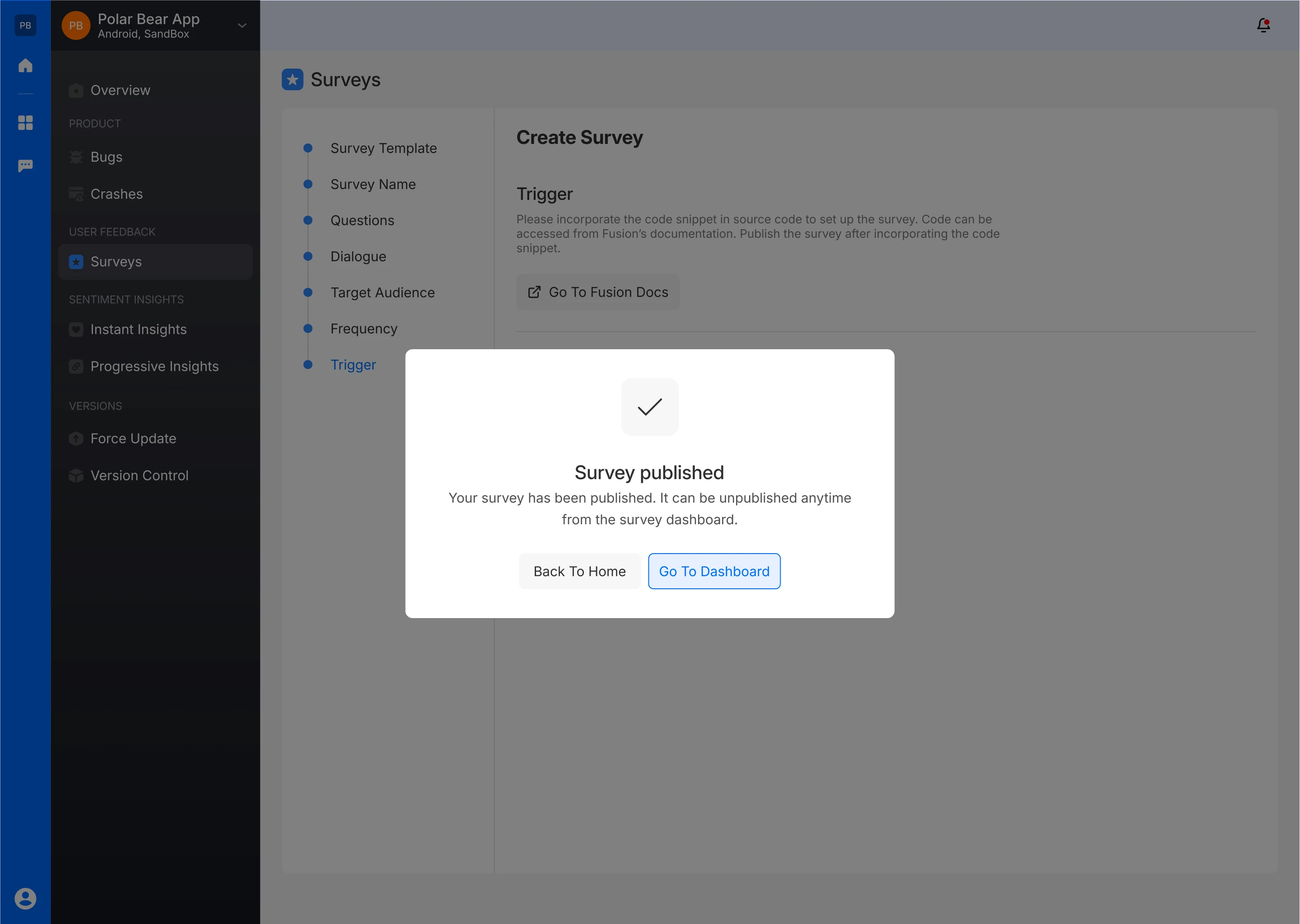Click the Force Update arrow icon
The width and height of the screenshot is (1300, 924).
(x=76, y=439)
